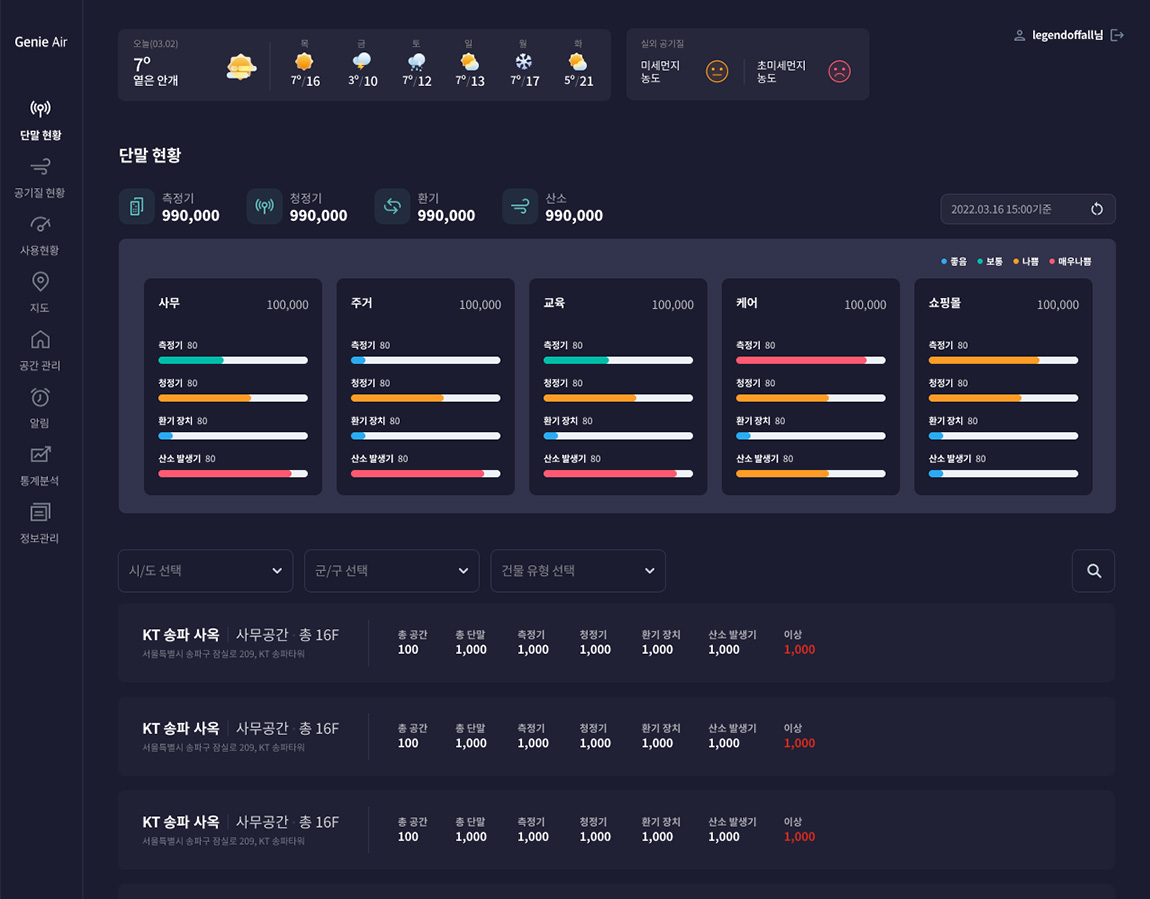Select the first KT 송파 사옥 list row
Screen dimensions: 1150x899
[x=615, y=643]
